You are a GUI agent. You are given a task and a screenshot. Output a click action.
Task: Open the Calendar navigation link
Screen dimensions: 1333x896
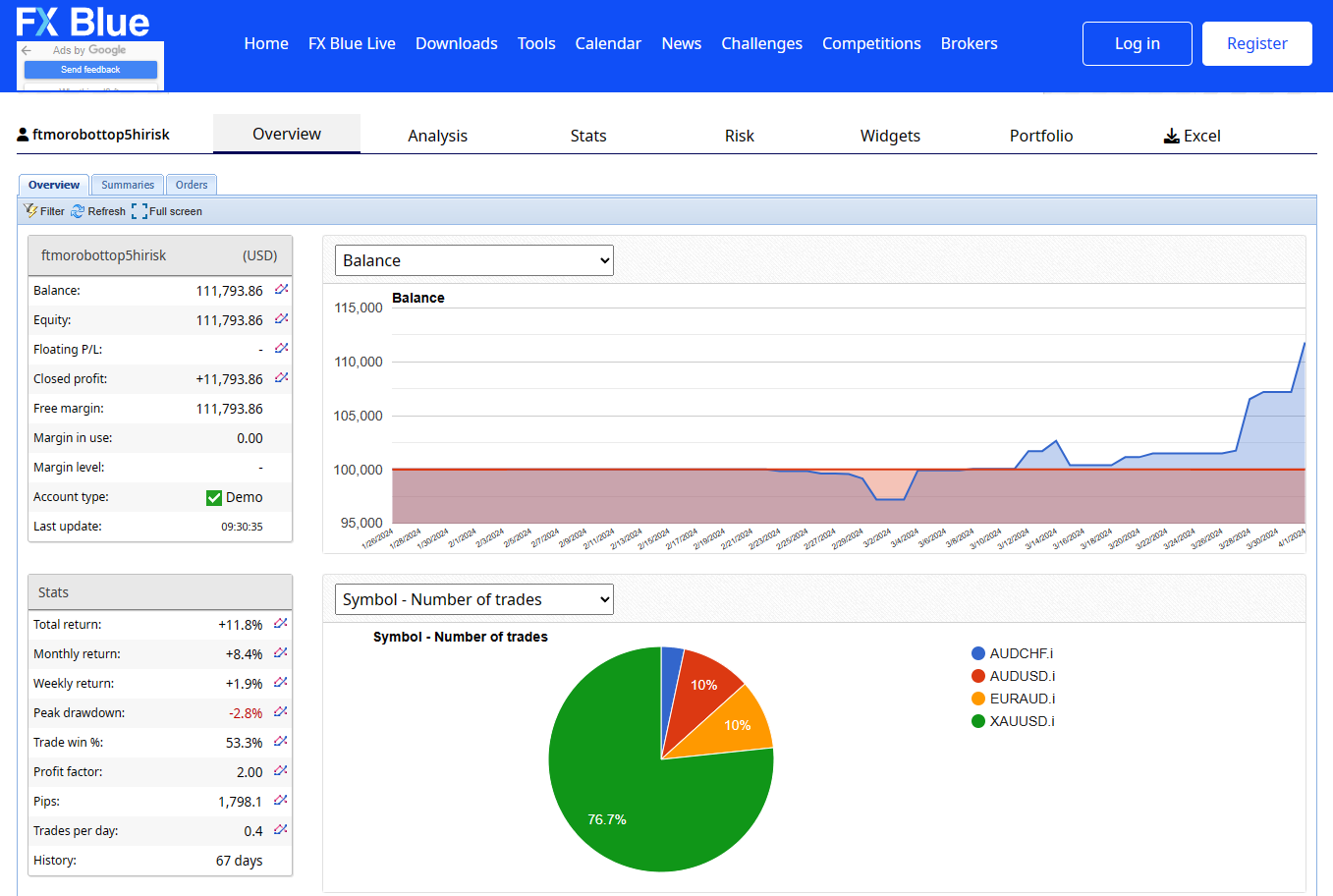pyautogui.click(x=608, y=43)
